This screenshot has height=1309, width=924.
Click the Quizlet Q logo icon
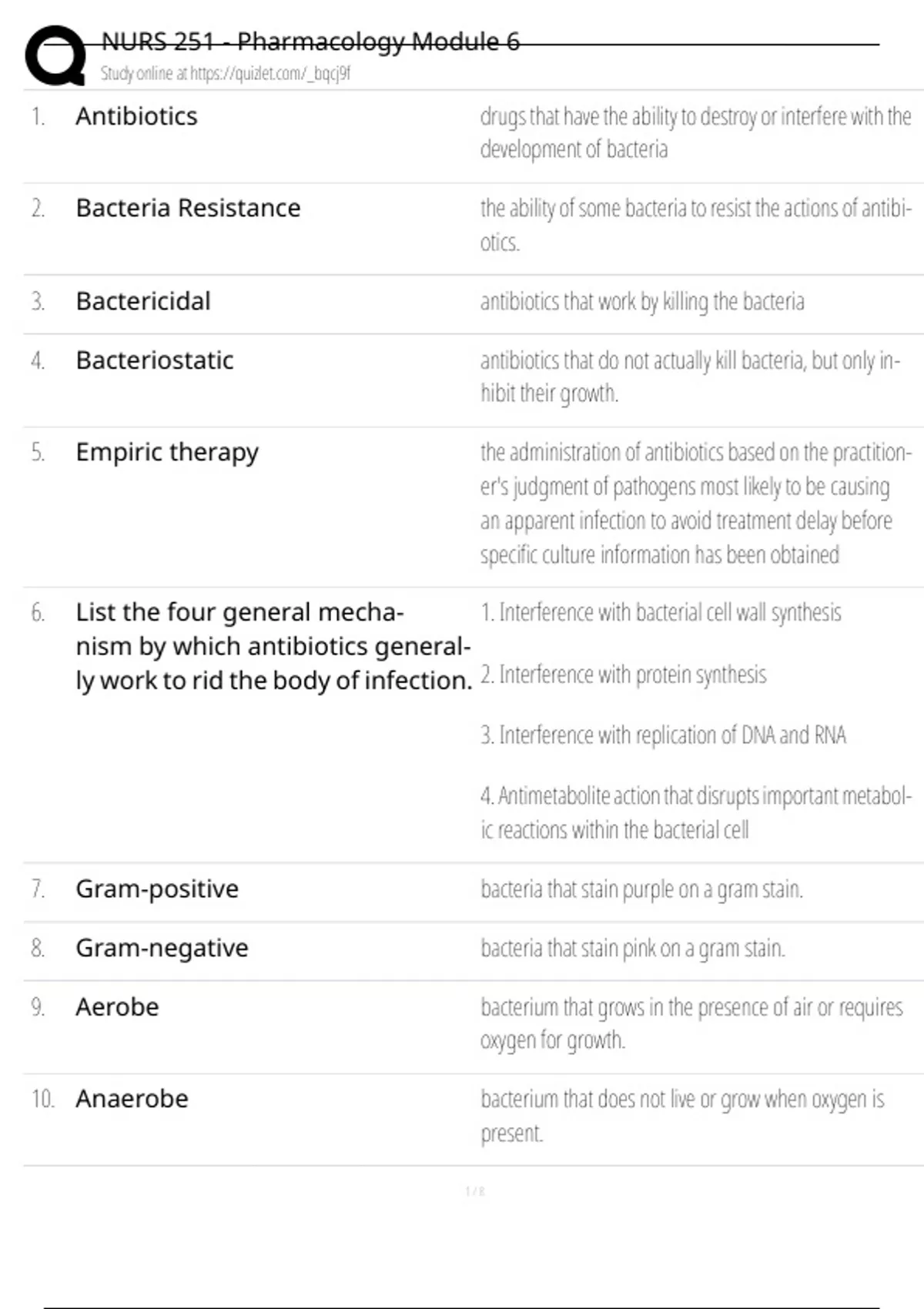(55, 55)
